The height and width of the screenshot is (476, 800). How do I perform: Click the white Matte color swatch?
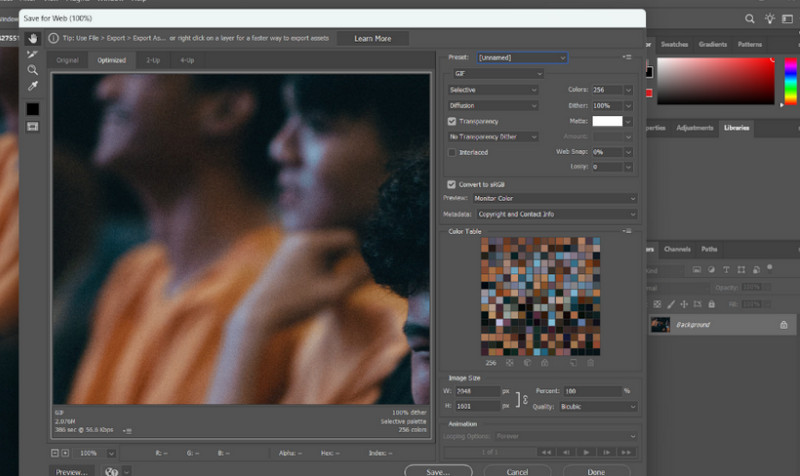pos(607,121)
